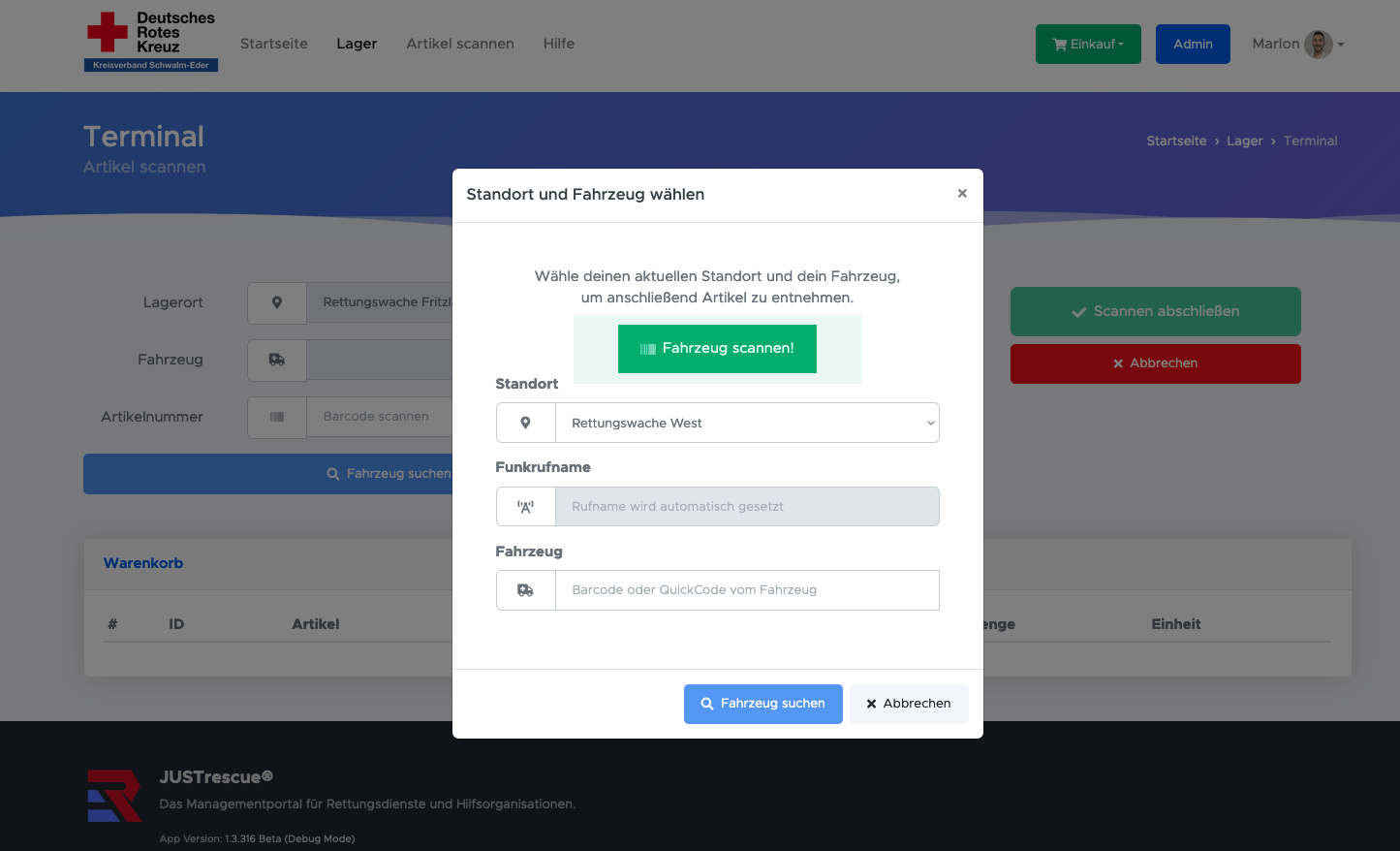Close the Standort und Fahrzeug dialog
1400x851 pixels.
pos(962,193)
